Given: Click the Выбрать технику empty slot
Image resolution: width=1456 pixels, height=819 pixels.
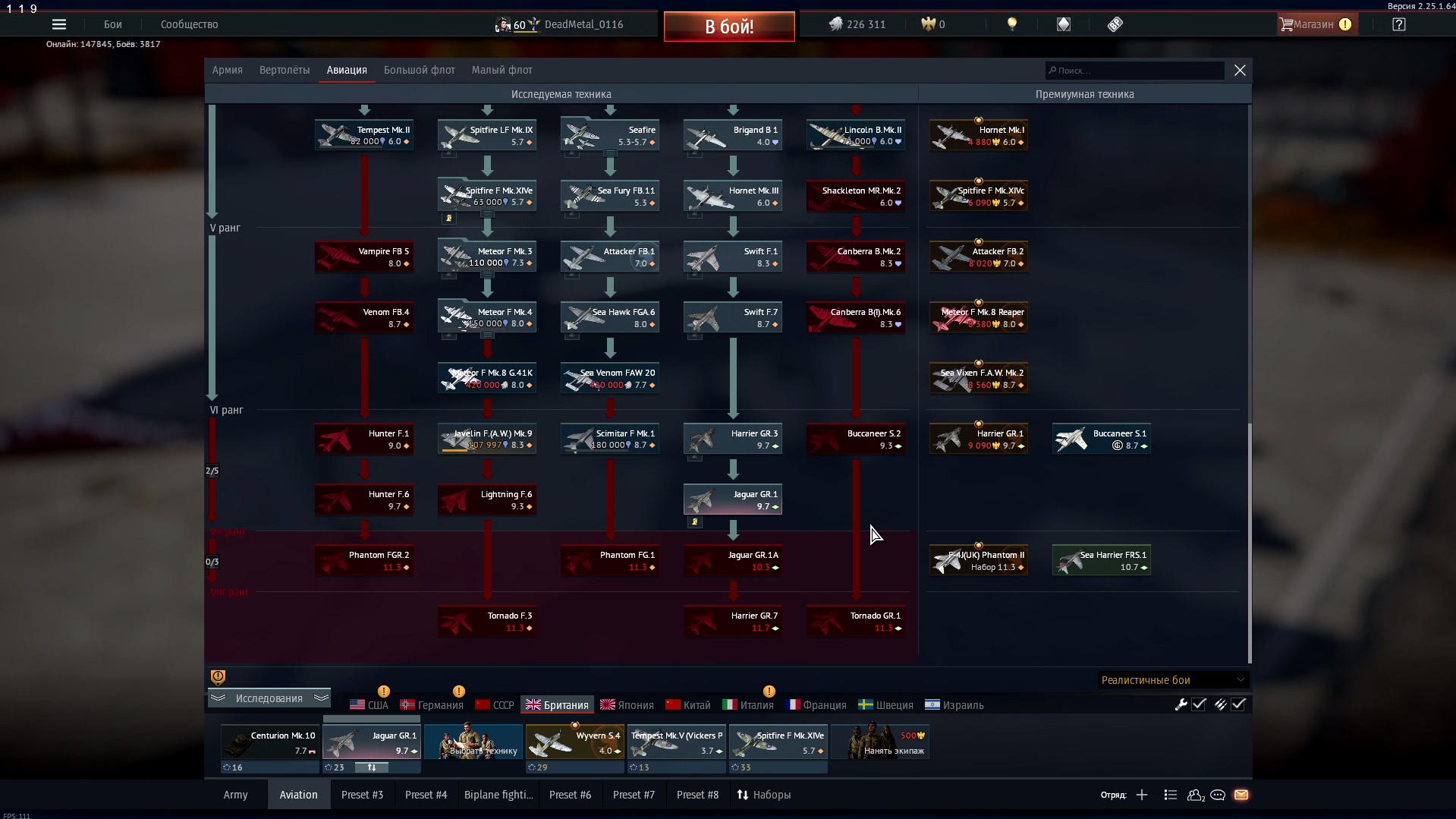Looking at the screenshot, I should (x=473, y=742).
